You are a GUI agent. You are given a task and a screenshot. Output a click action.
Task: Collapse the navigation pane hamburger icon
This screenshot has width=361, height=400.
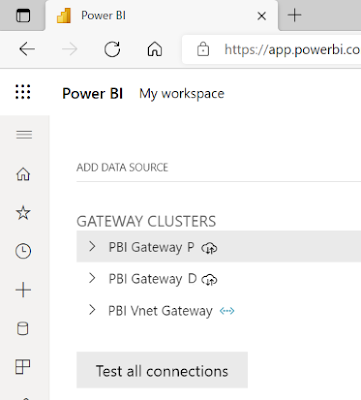pos(24,135)
